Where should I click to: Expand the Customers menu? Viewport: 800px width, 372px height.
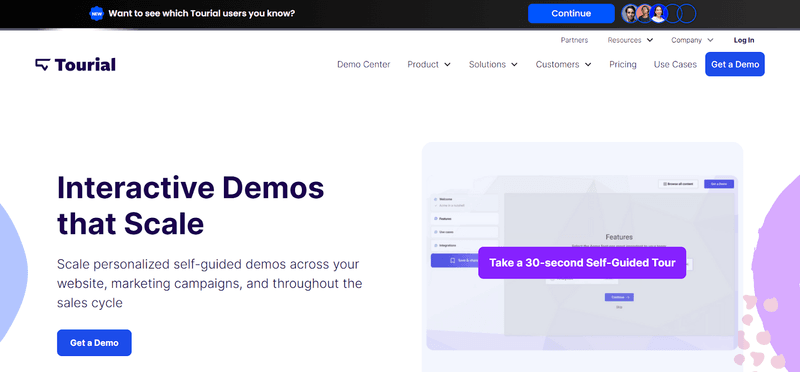pos(563,64)
